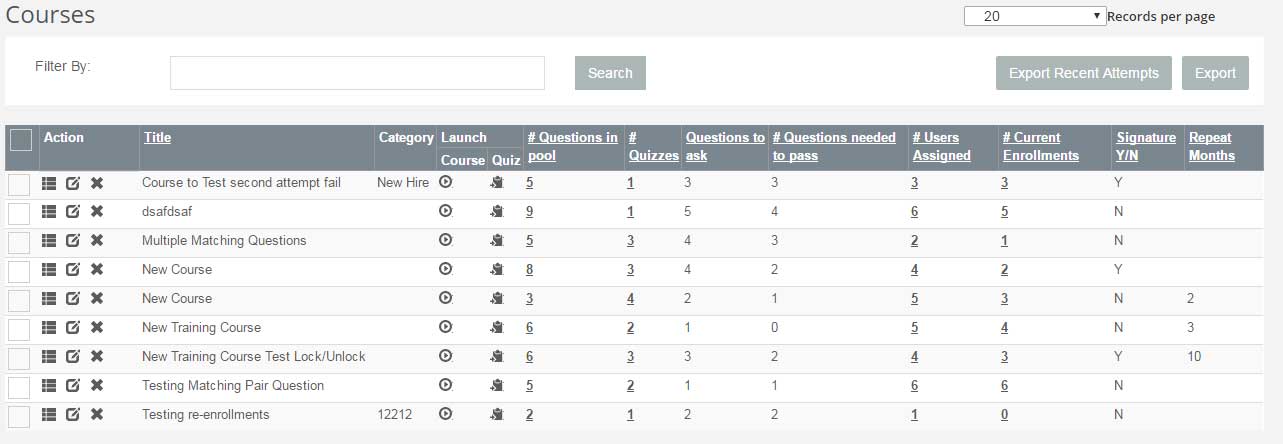Focus the Filter By text field
The image size is (1283, 444).
(357, 73)
